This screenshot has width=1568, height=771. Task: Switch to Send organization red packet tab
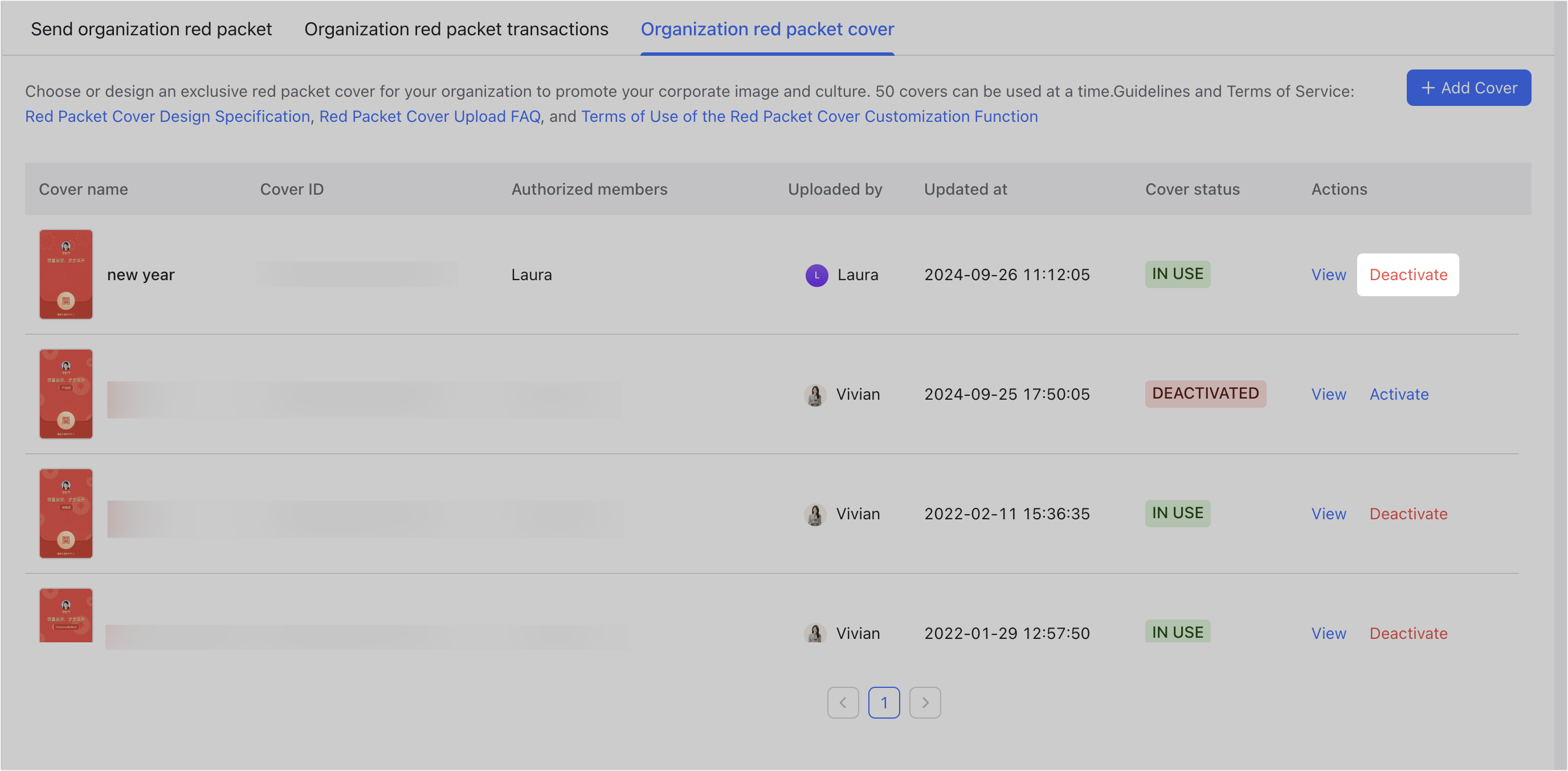[x=151, y=29]
